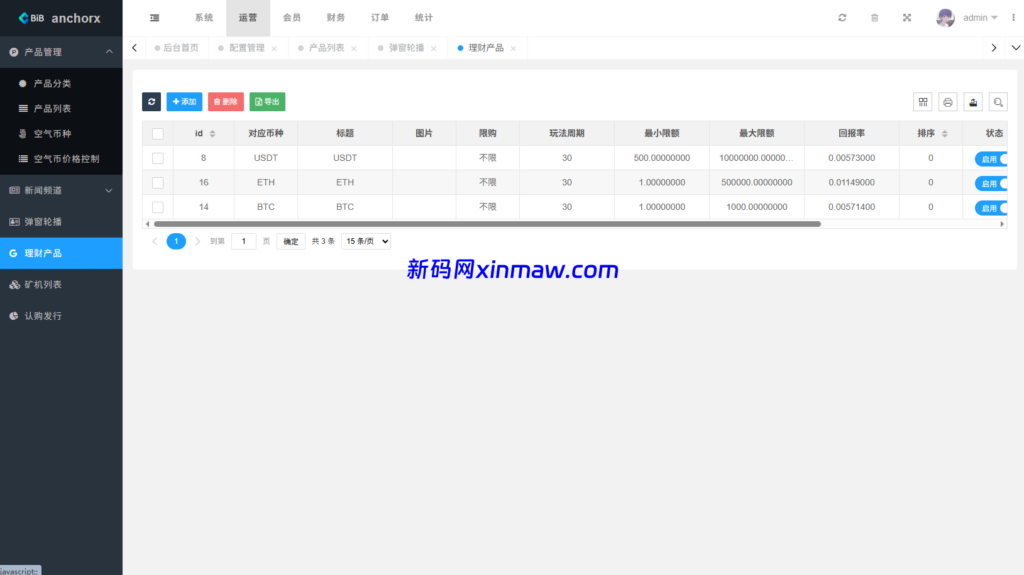The image size is (1024, 575).
Task: Close the 配置管理 tab
Action: [274, 48]
